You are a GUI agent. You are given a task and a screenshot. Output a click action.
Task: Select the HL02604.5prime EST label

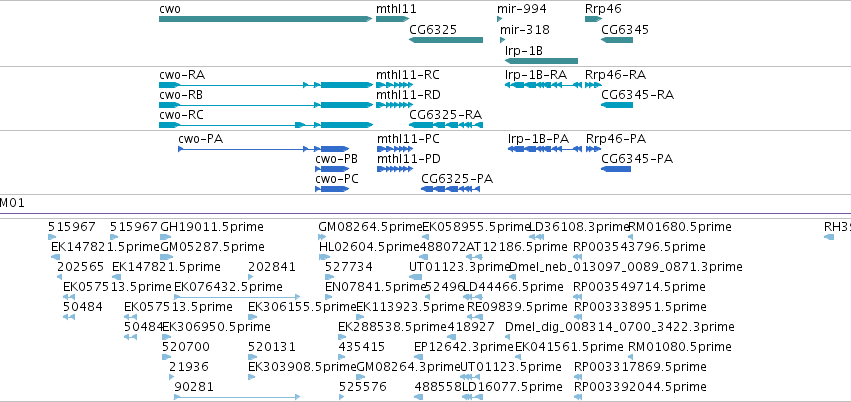[x=370, y=247]
